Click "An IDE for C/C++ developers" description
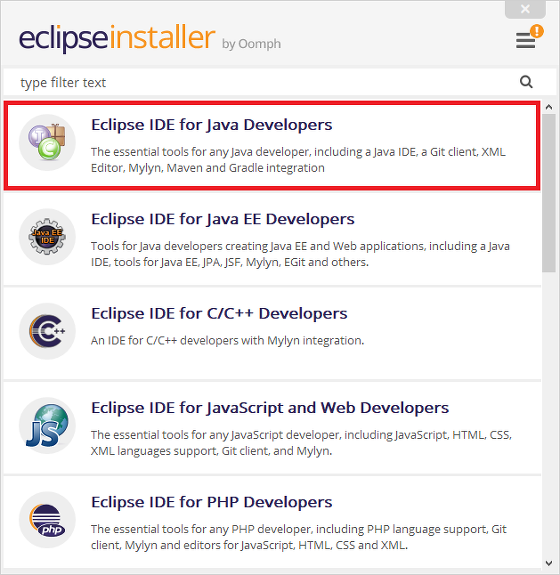The image size is (560, 575). point(227,341)
